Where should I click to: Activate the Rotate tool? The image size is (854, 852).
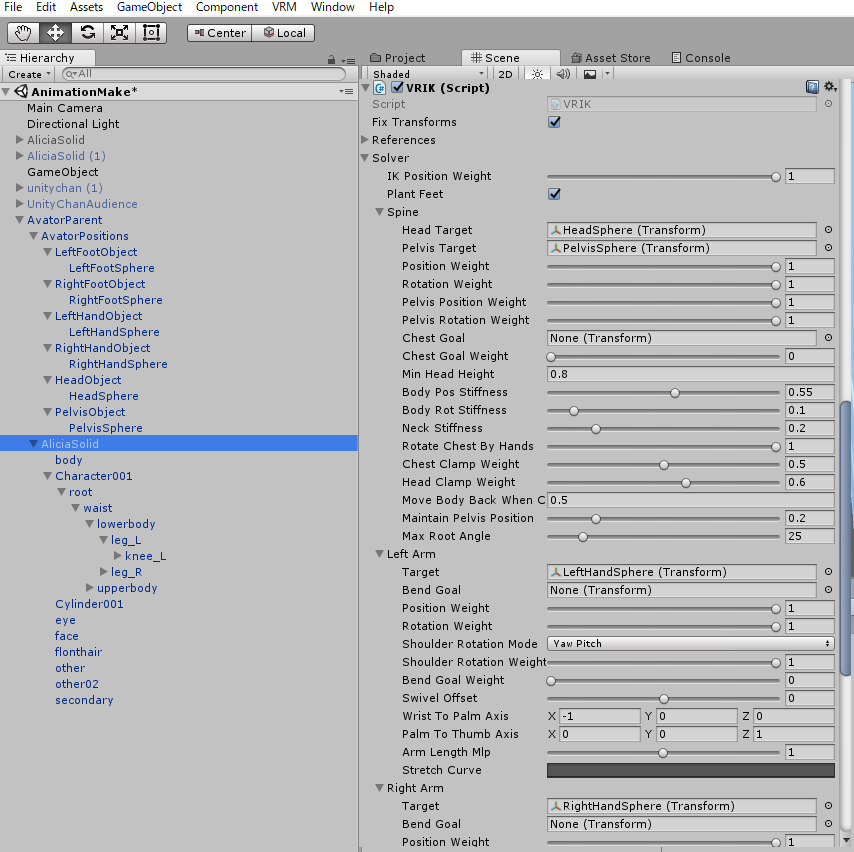pos(88,32)
